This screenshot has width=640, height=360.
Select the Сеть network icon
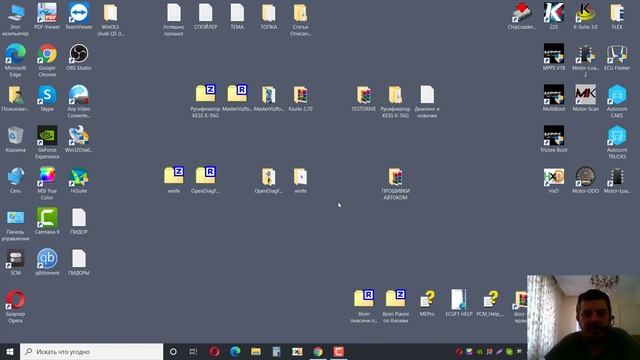click(16, 177)
